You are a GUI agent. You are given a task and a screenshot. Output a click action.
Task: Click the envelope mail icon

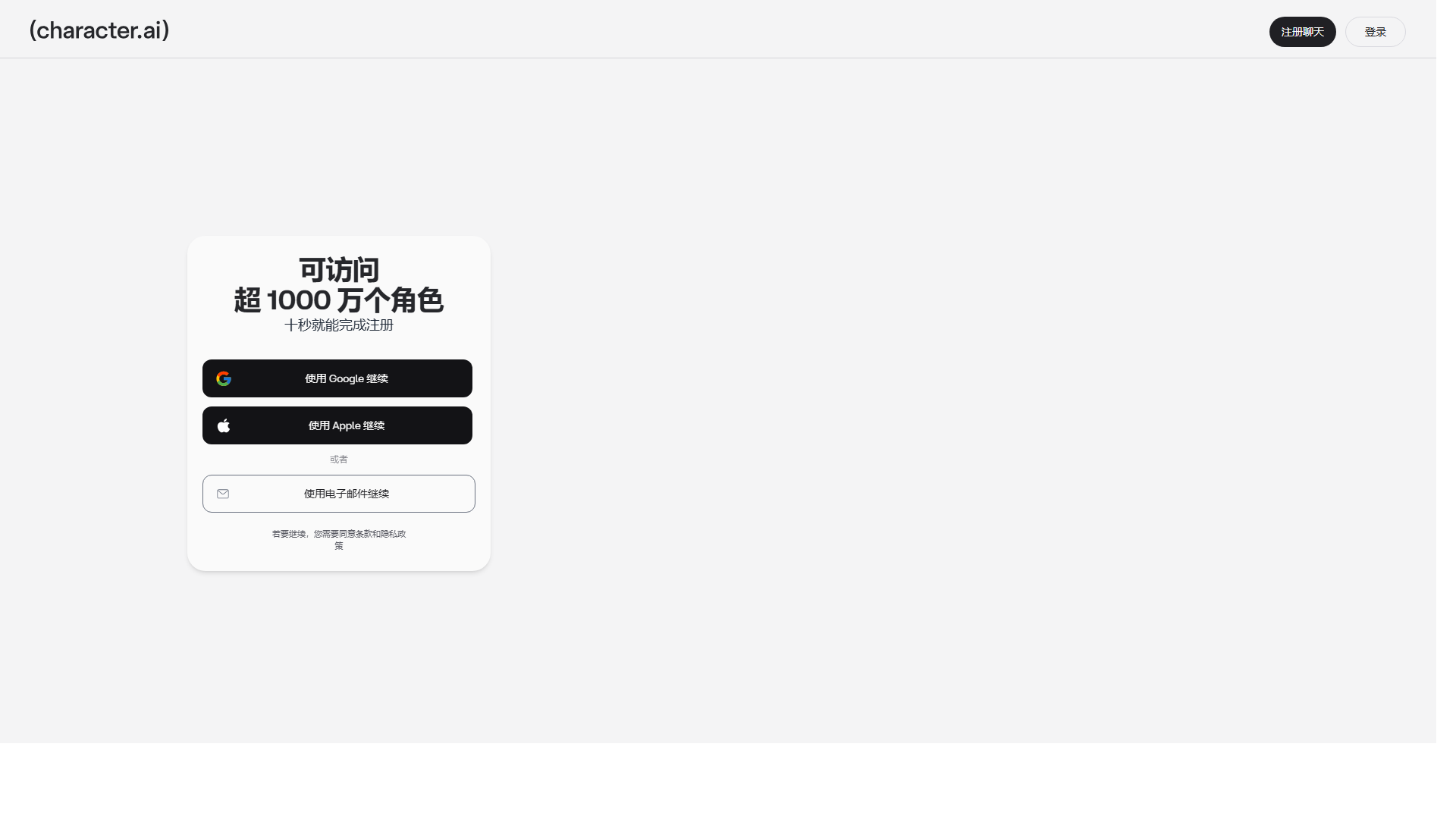[223, 494]
